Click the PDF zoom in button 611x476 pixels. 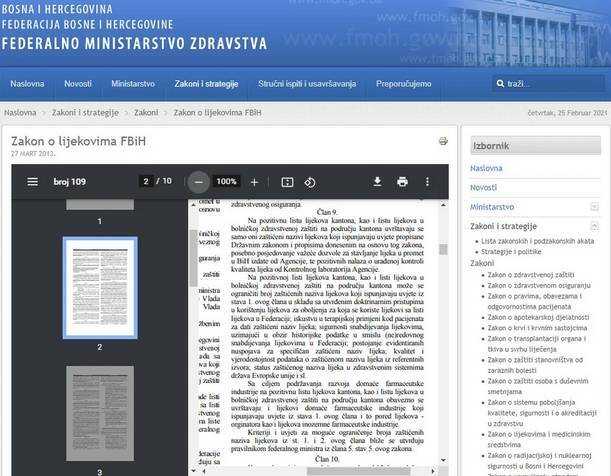(x=254, y=182)
